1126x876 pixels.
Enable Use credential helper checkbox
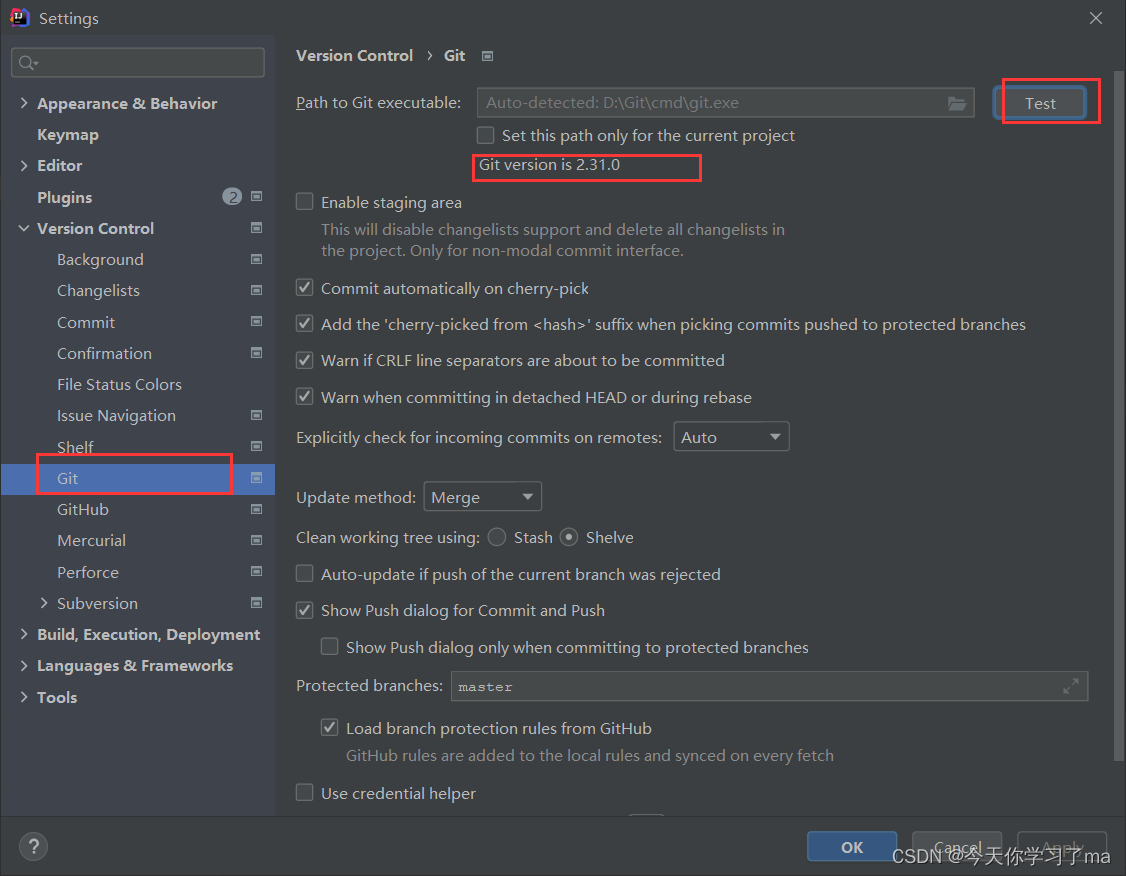304,793
